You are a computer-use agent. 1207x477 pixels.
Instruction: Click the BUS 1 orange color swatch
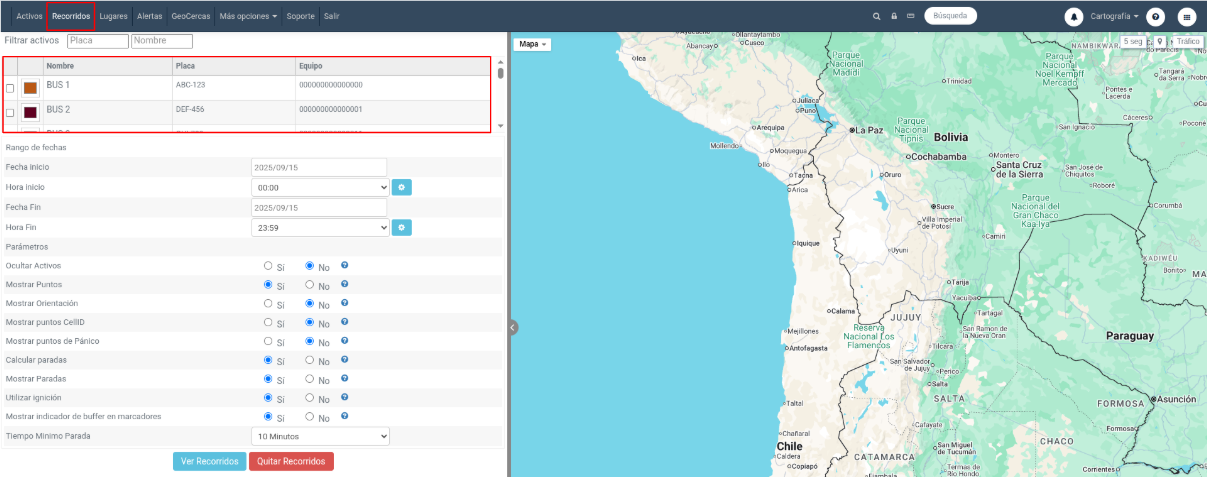(30, 89)
